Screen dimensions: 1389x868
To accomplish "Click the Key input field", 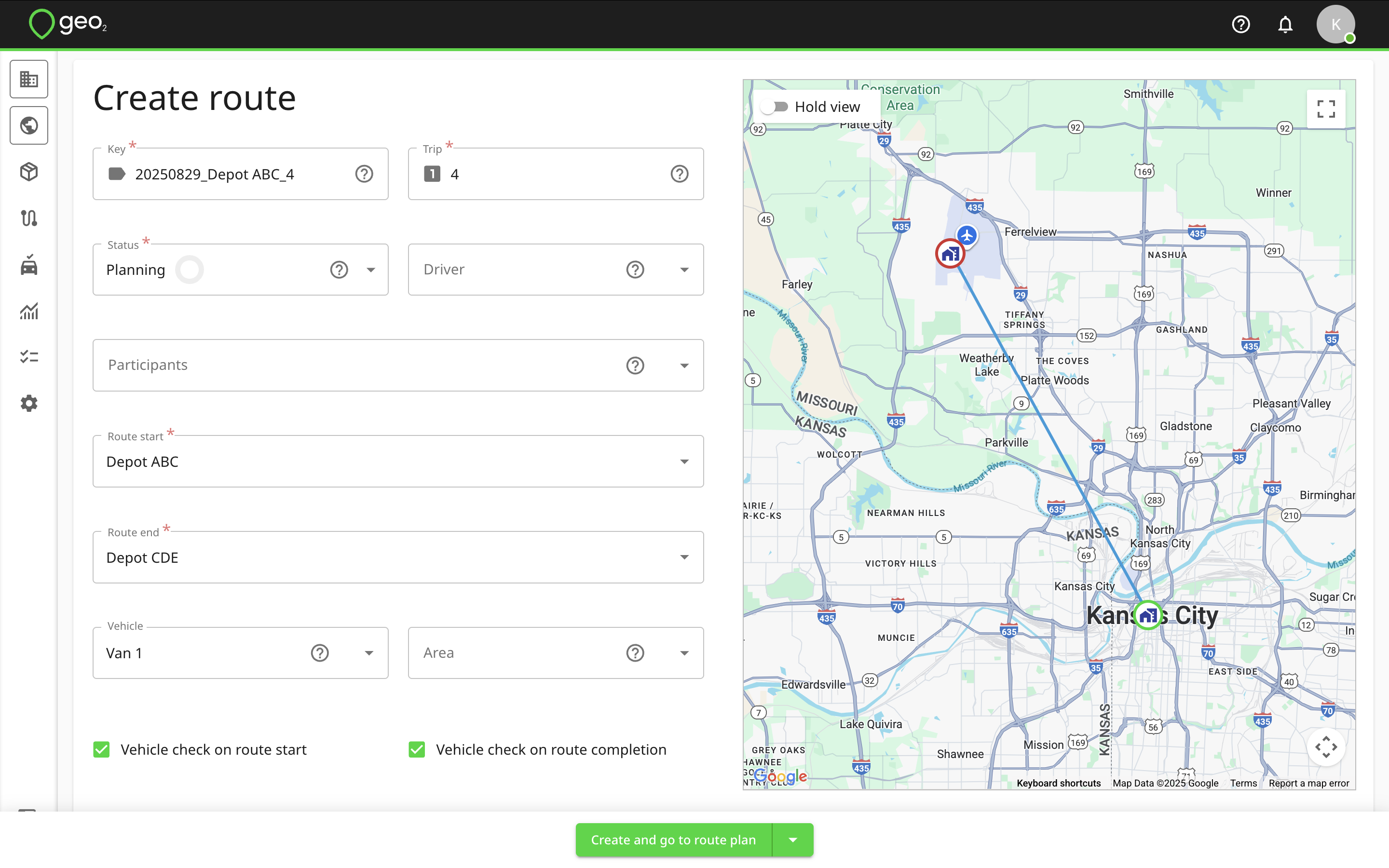I will [241, 174].
